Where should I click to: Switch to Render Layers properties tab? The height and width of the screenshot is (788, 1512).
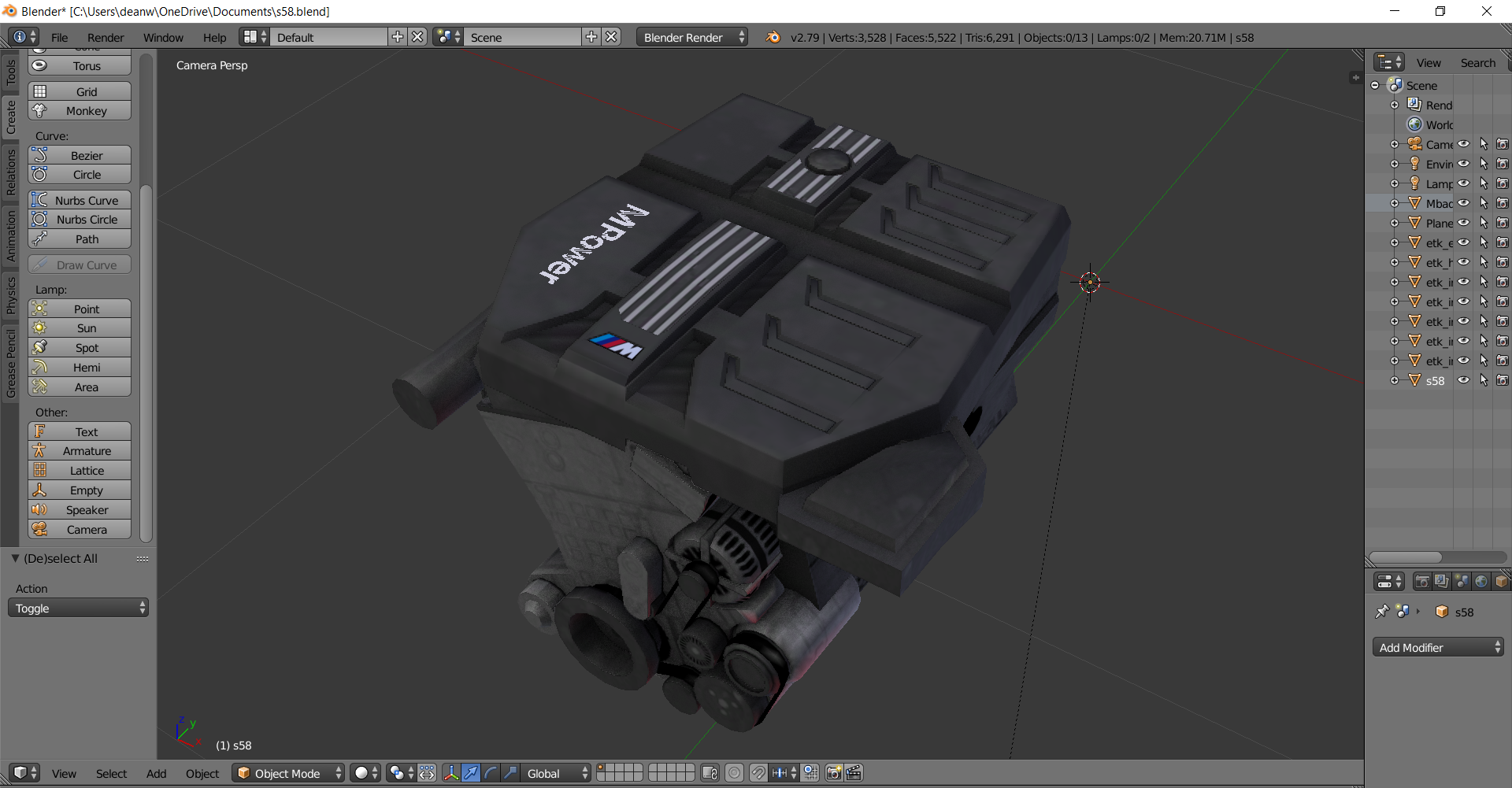(x=1442, y=581)
